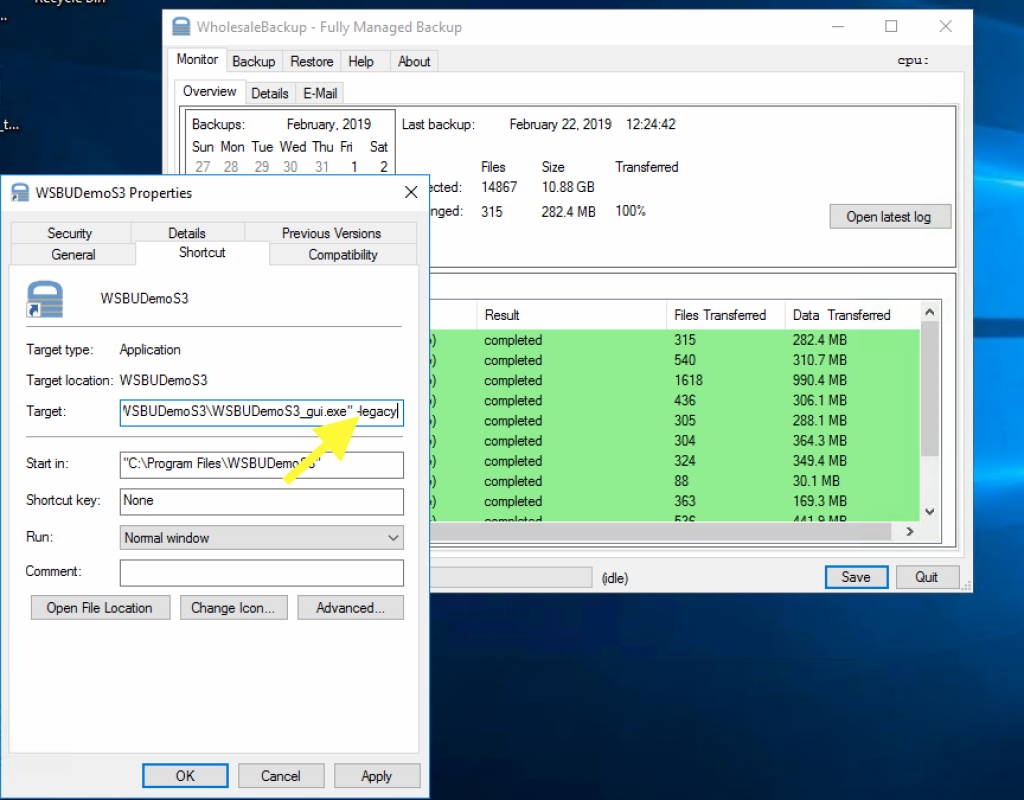
Task: Go to the About tab in WholesaleBackup
Action: tap(414, 61)
